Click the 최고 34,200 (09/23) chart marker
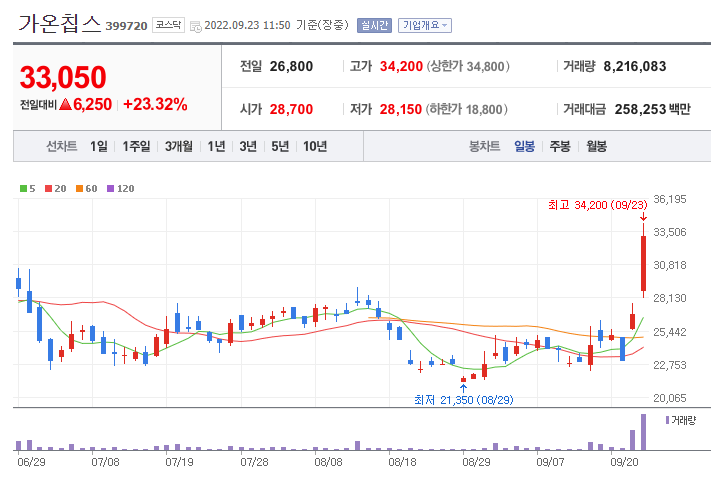The width and height of the screenshot is (711, 478). [x=598, y=205]
